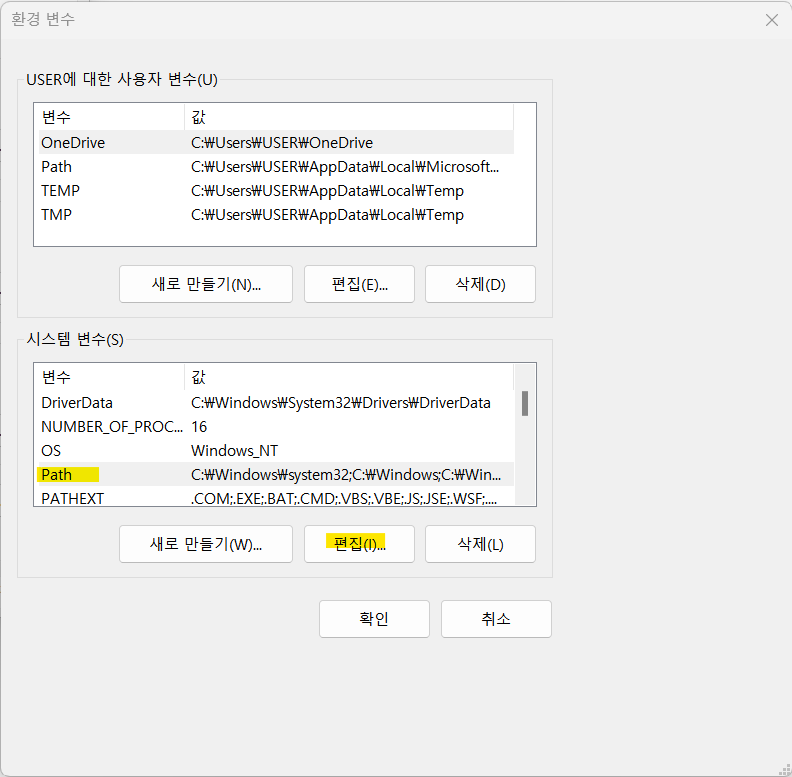Select the TMP user variable

coord(276,215)
